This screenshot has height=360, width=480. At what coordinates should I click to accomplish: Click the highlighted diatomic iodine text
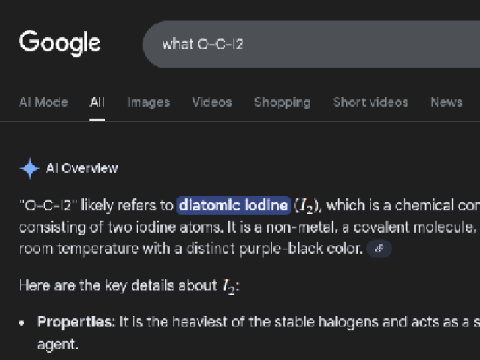click(233, 205)
